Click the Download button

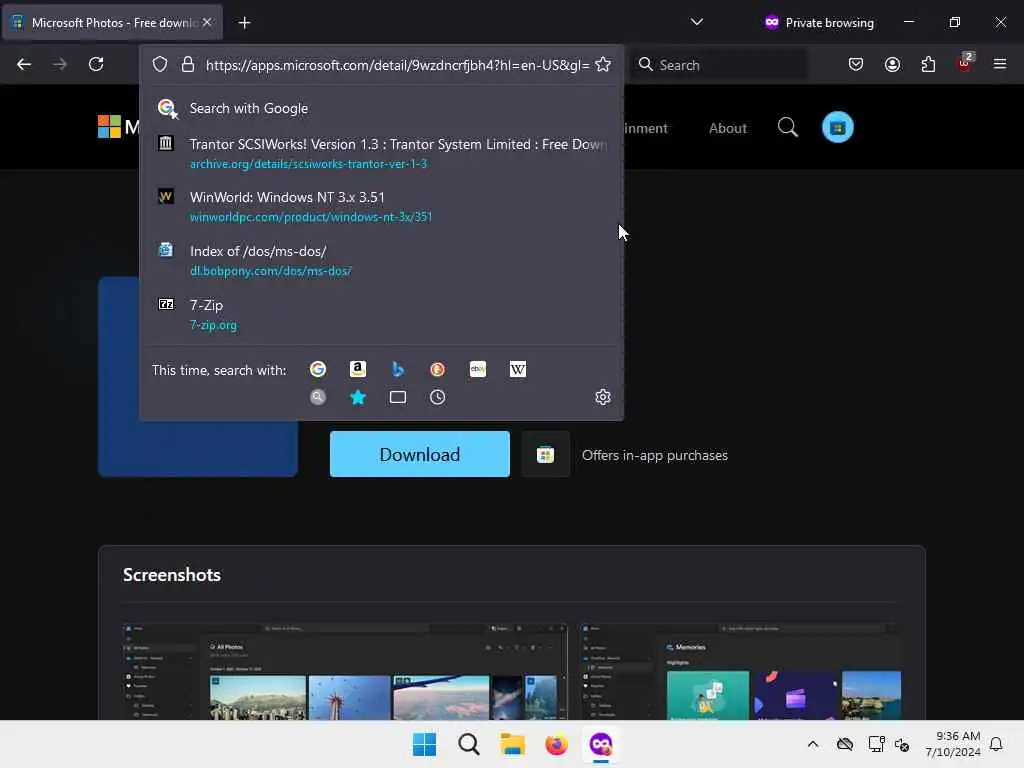click(420, 454)
